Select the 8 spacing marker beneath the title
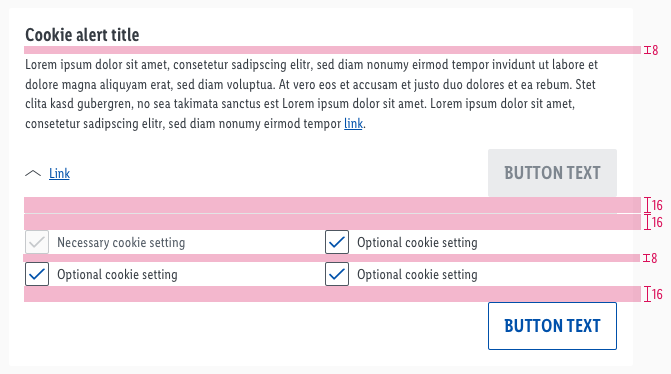 point(651,50)
